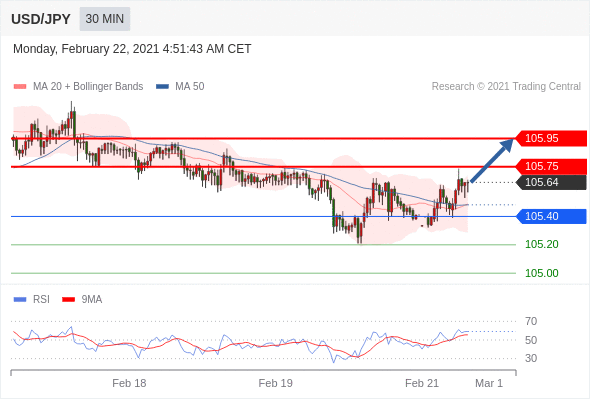Click the RSI 50 axis label
The height and width of the screenshot is (400, 590).
pos(531,340)
